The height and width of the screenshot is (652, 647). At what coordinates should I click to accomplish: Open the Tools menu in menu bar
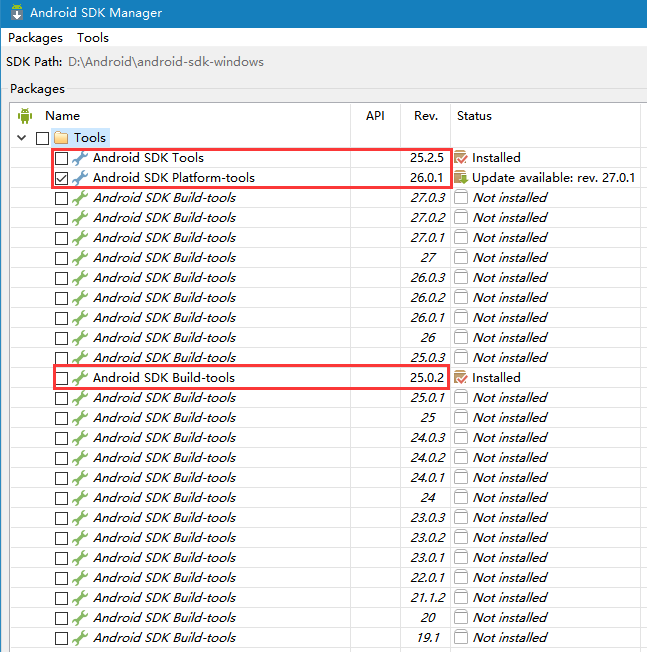click(x=93, y=38)
